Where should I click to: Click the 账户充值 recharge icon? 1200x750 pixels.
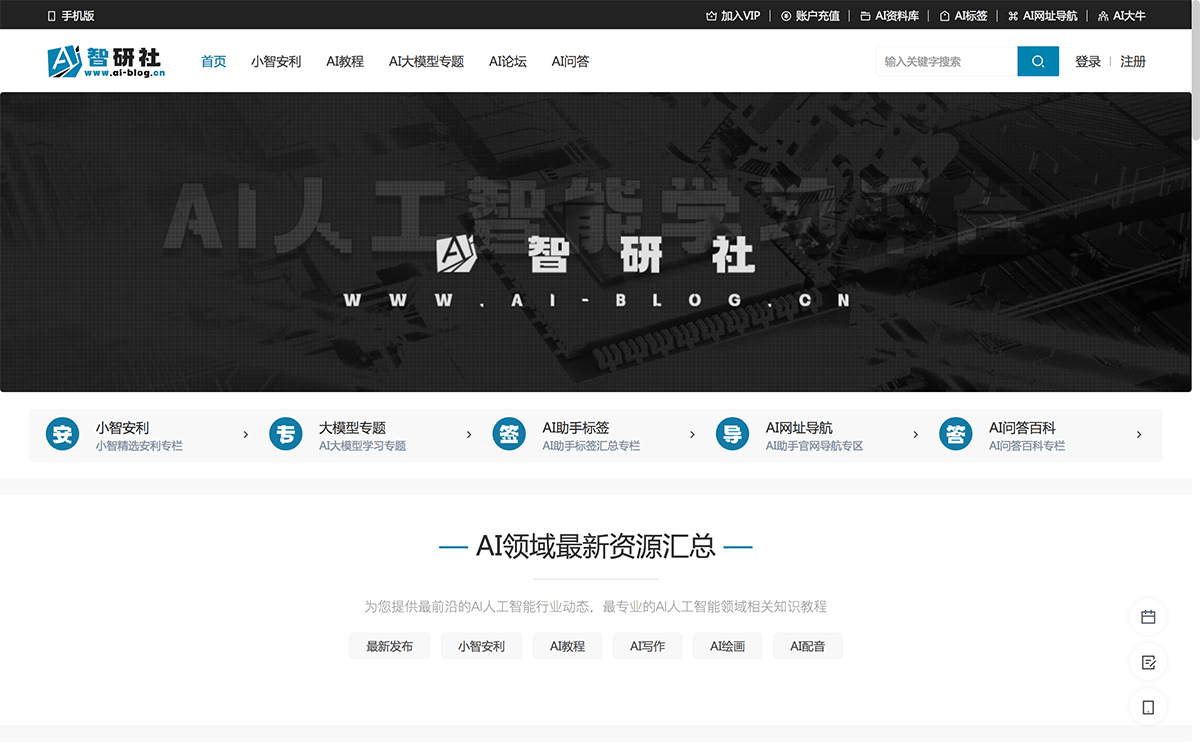(x=786, y=16)
